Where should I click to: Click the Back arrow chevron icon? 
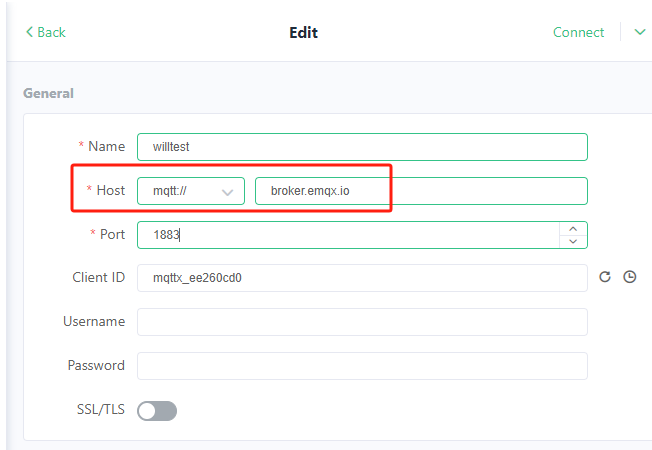pos(29,32)
